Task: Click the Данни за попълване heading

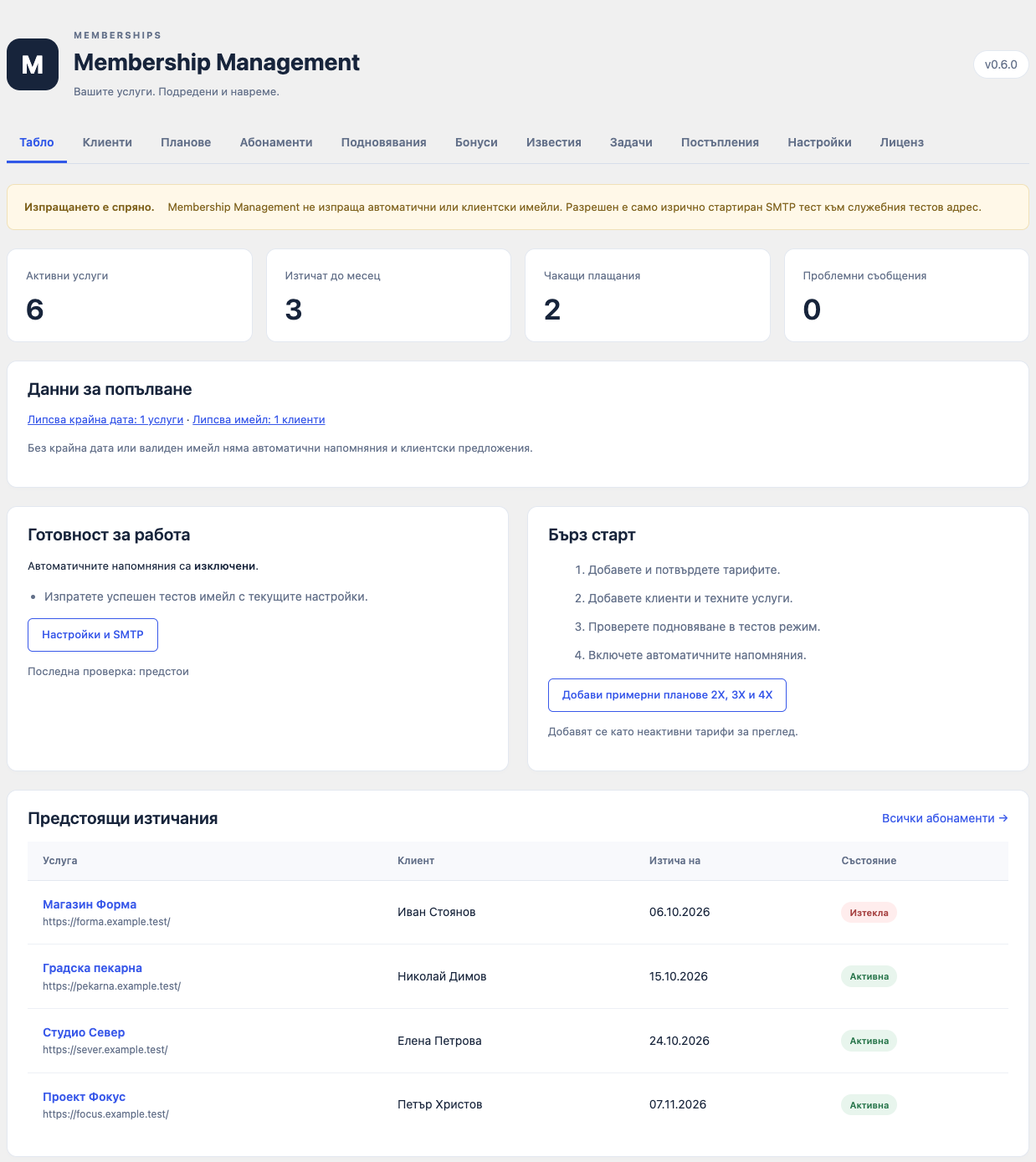Action: point(110,390)
